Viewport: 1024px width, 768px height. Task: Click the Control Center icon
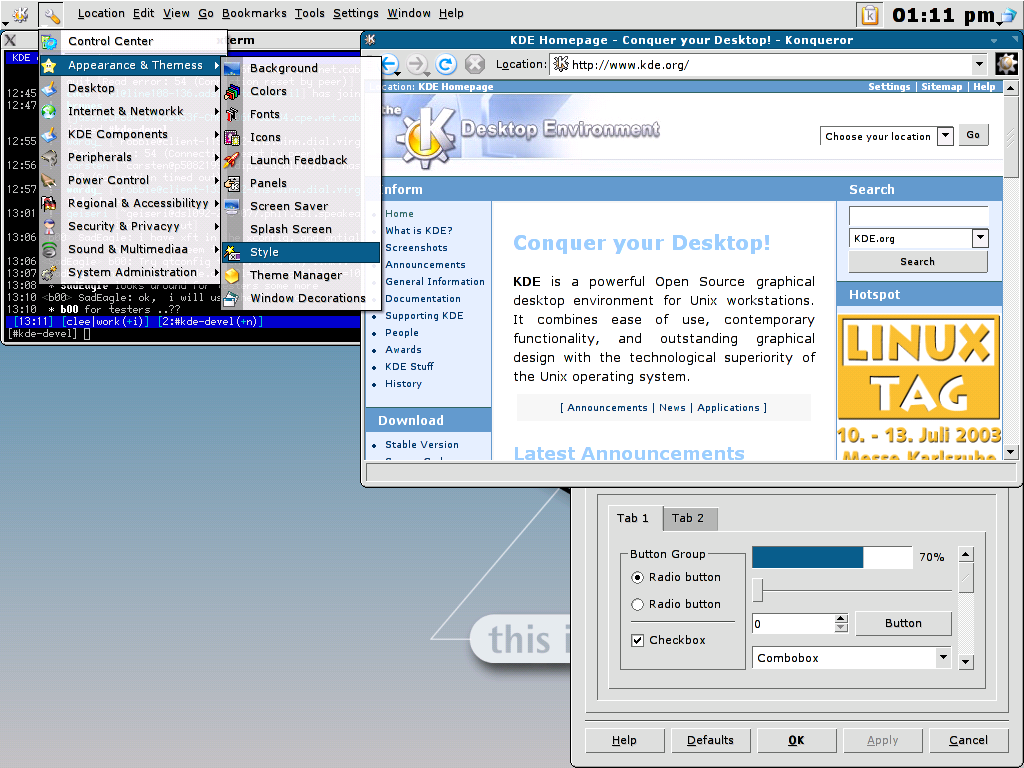coord(50,42)
